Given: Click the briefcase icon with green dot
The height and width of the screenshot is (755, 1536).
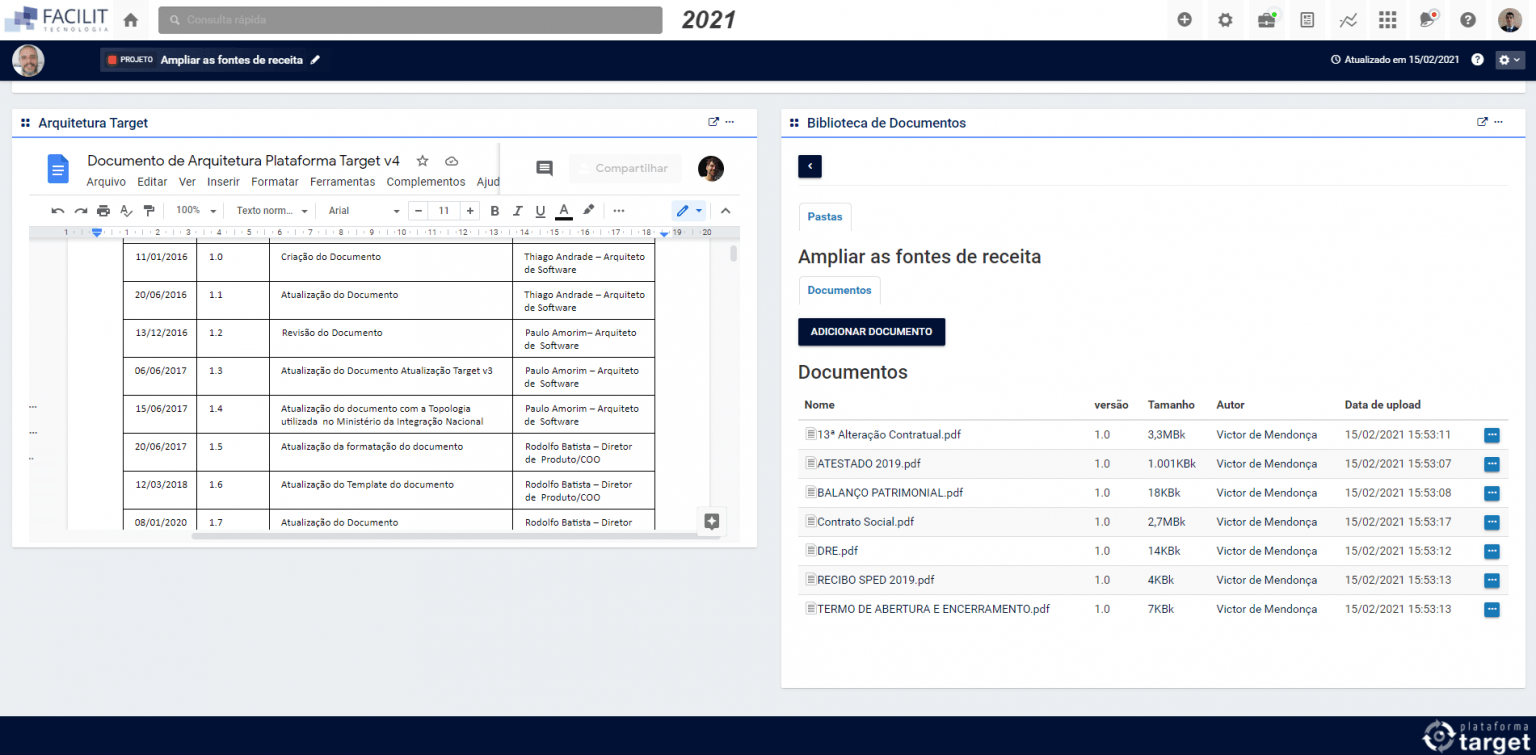Looking at the screenshot, I should [x=1266, y=19].
